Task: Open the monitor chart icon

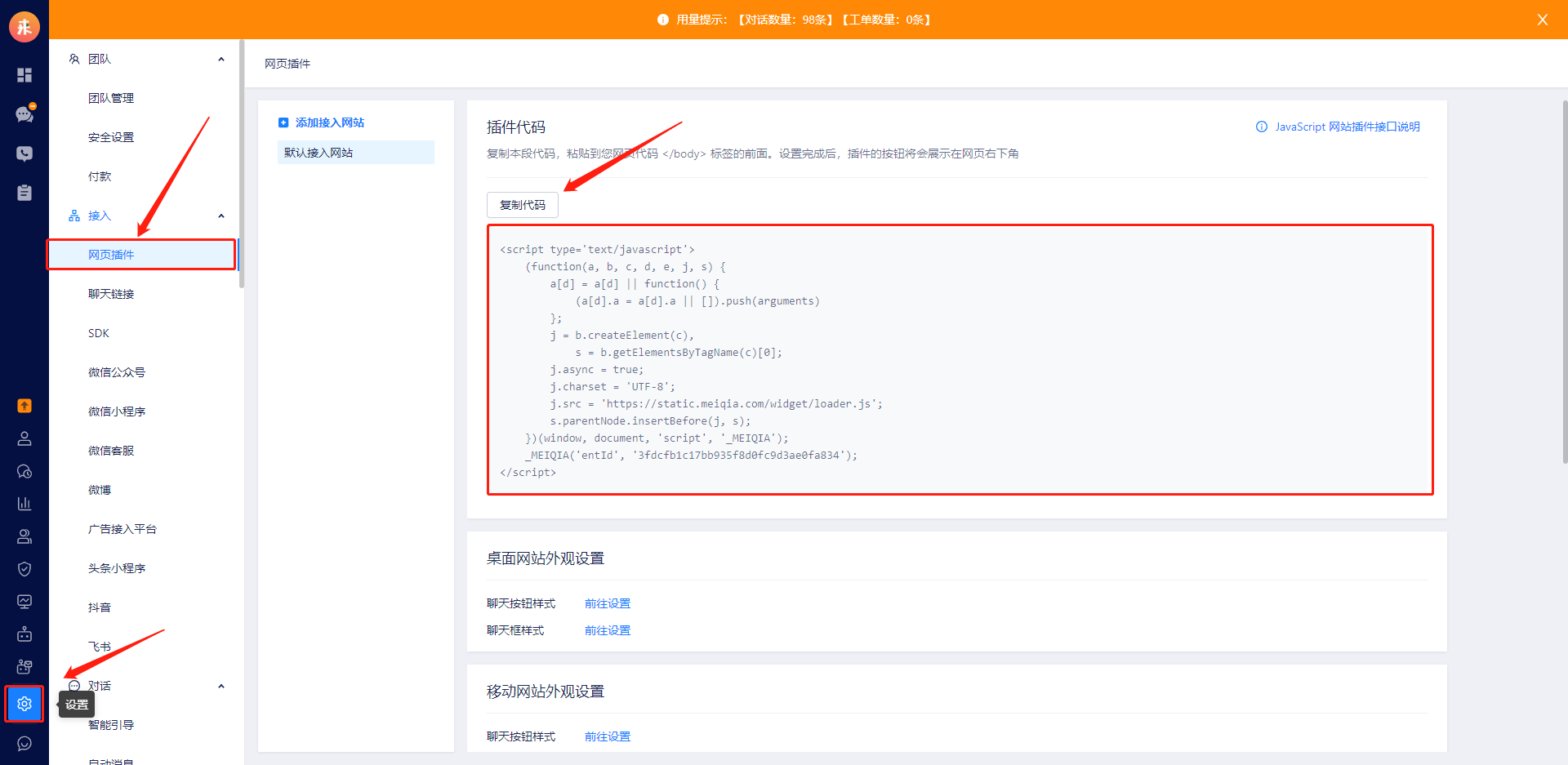Action: point(24,602)
